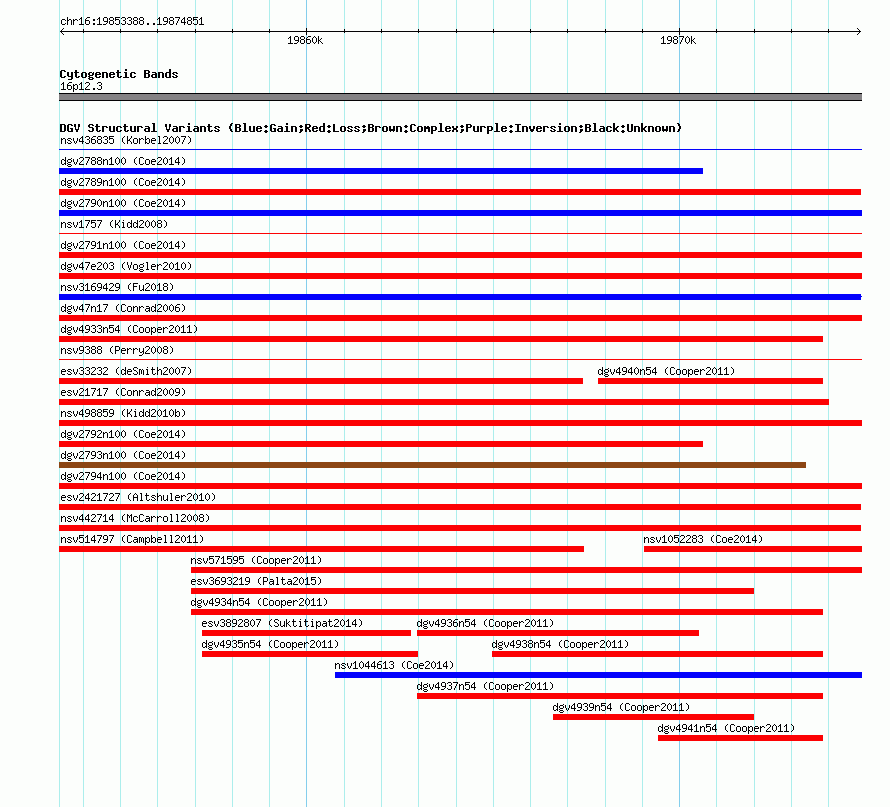Select the red nsv514797 loss bar
Viewport: 890px width, 807px height.
coord(321,549)
